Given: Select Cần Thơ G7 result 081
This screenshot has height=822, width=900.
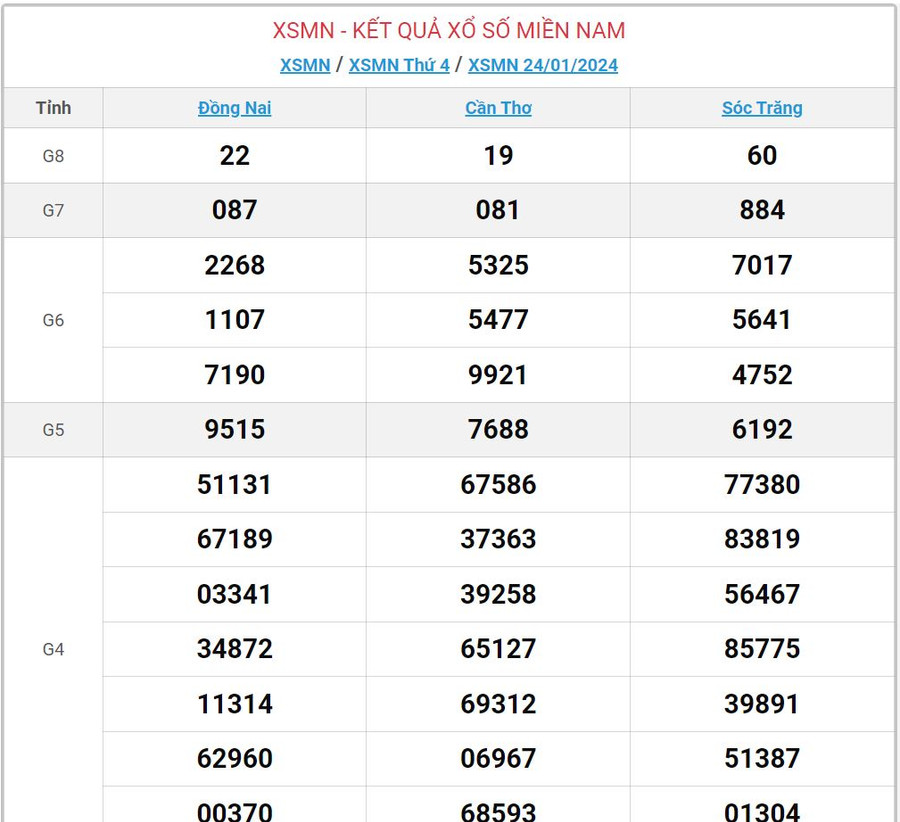Looking at the screenshot, I should pyautogui.click(x=498, y=210).
